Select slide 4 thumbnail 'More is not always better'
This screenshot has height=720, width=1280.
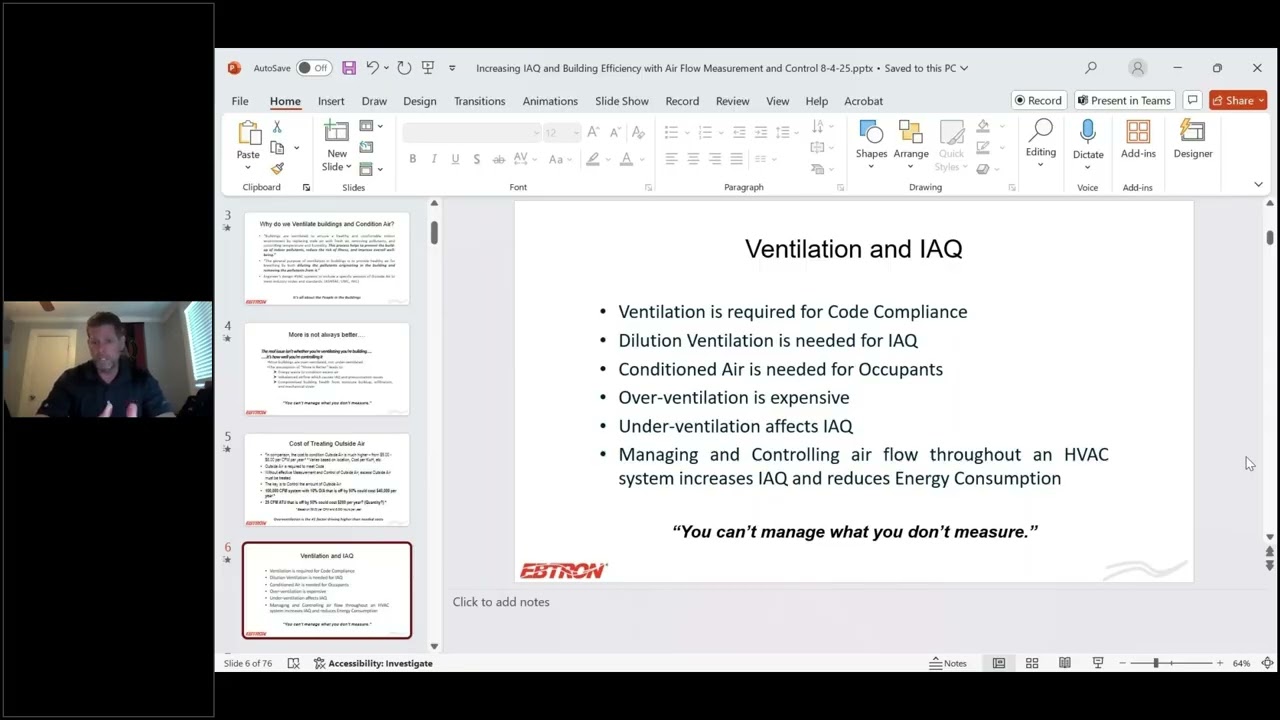[327, 369]
